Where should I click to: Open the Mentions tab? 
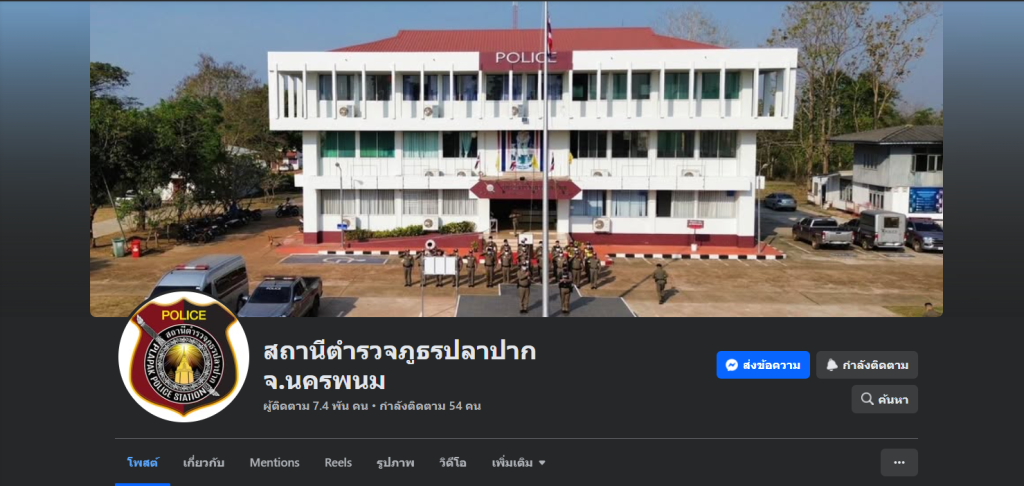click(274, 462)
